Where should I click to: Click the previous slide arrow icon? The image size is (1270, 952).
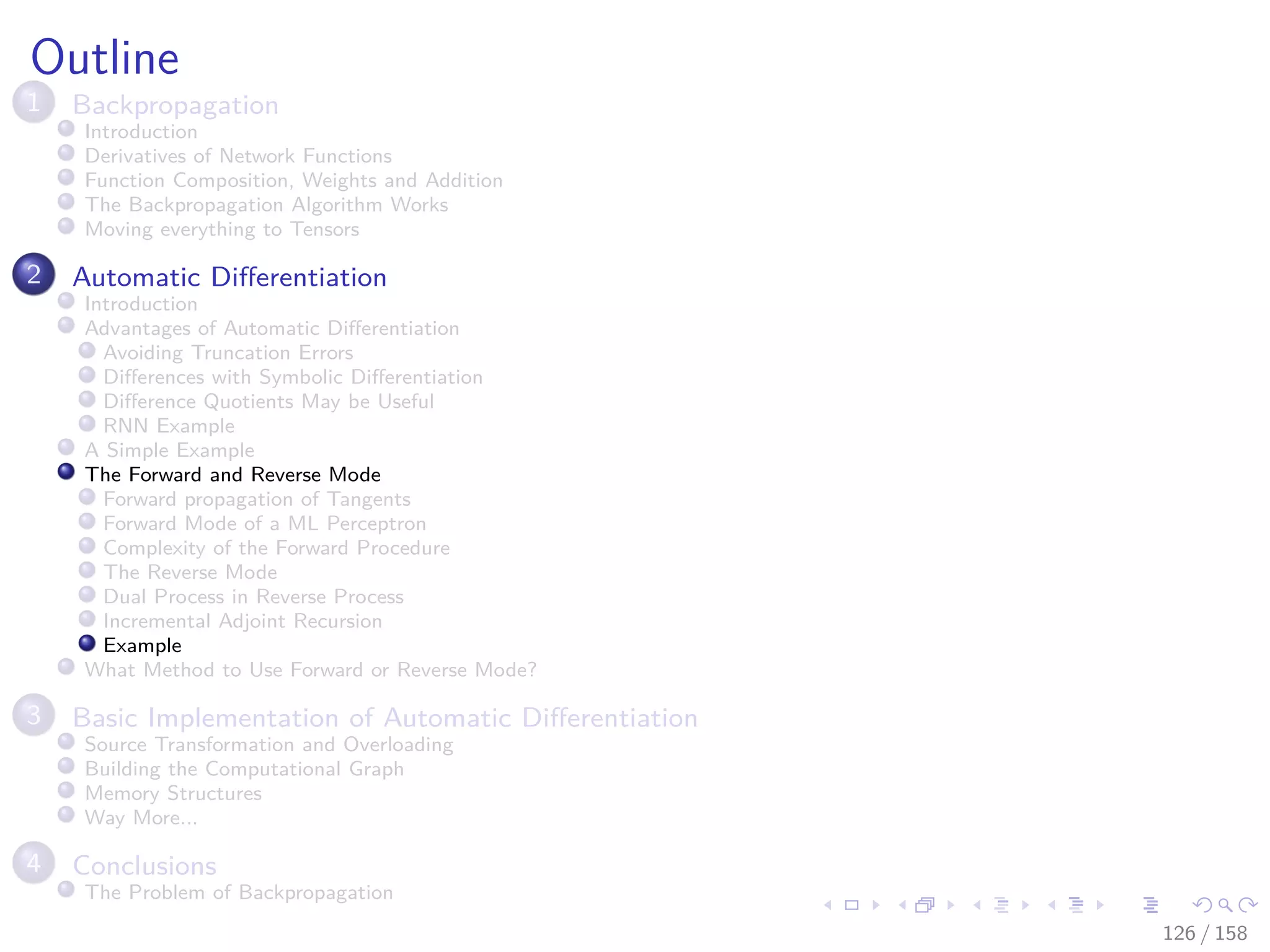point(828,906)
